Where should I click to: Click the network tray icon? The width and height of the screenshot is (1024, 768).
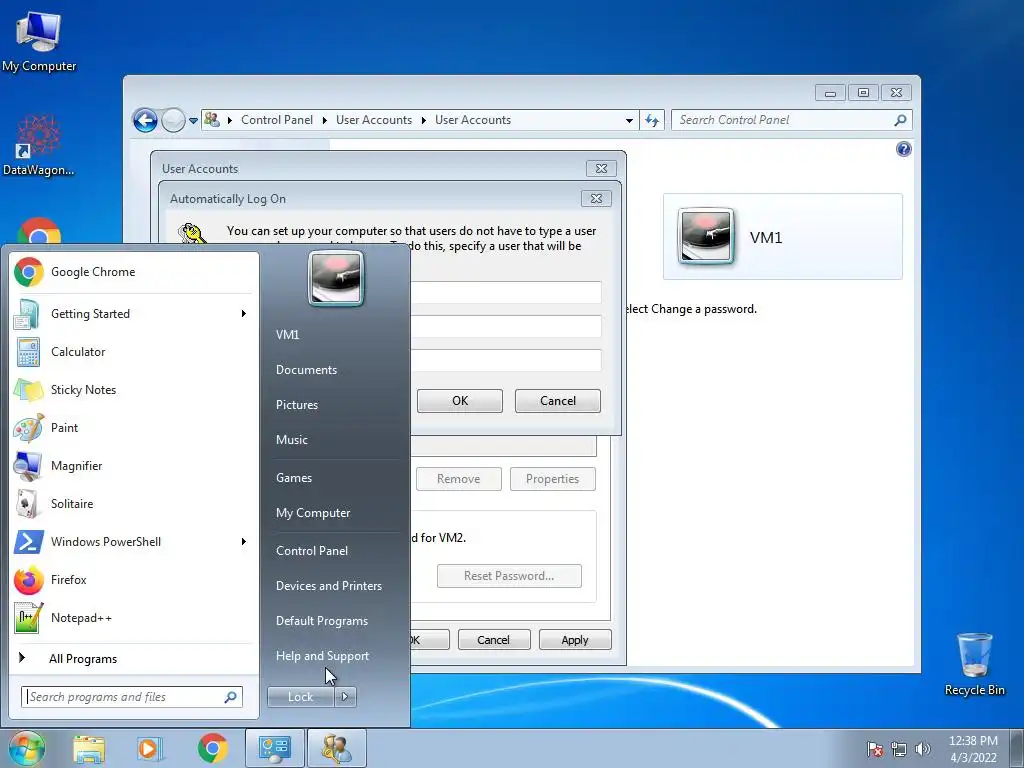[x=899, y=749]
